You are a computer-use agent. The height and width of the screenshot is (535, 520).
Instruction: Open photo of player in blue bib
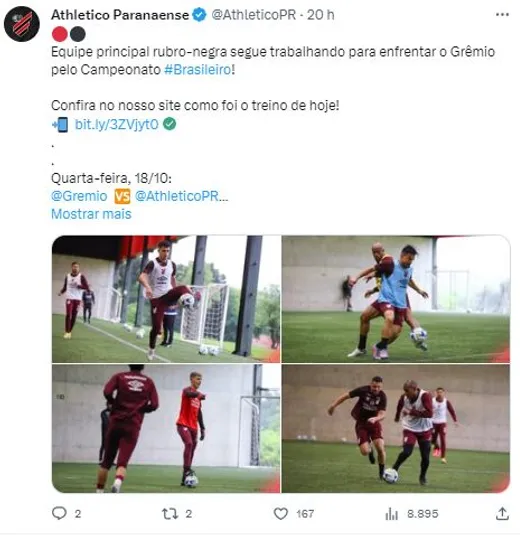(x=396, y=299)
